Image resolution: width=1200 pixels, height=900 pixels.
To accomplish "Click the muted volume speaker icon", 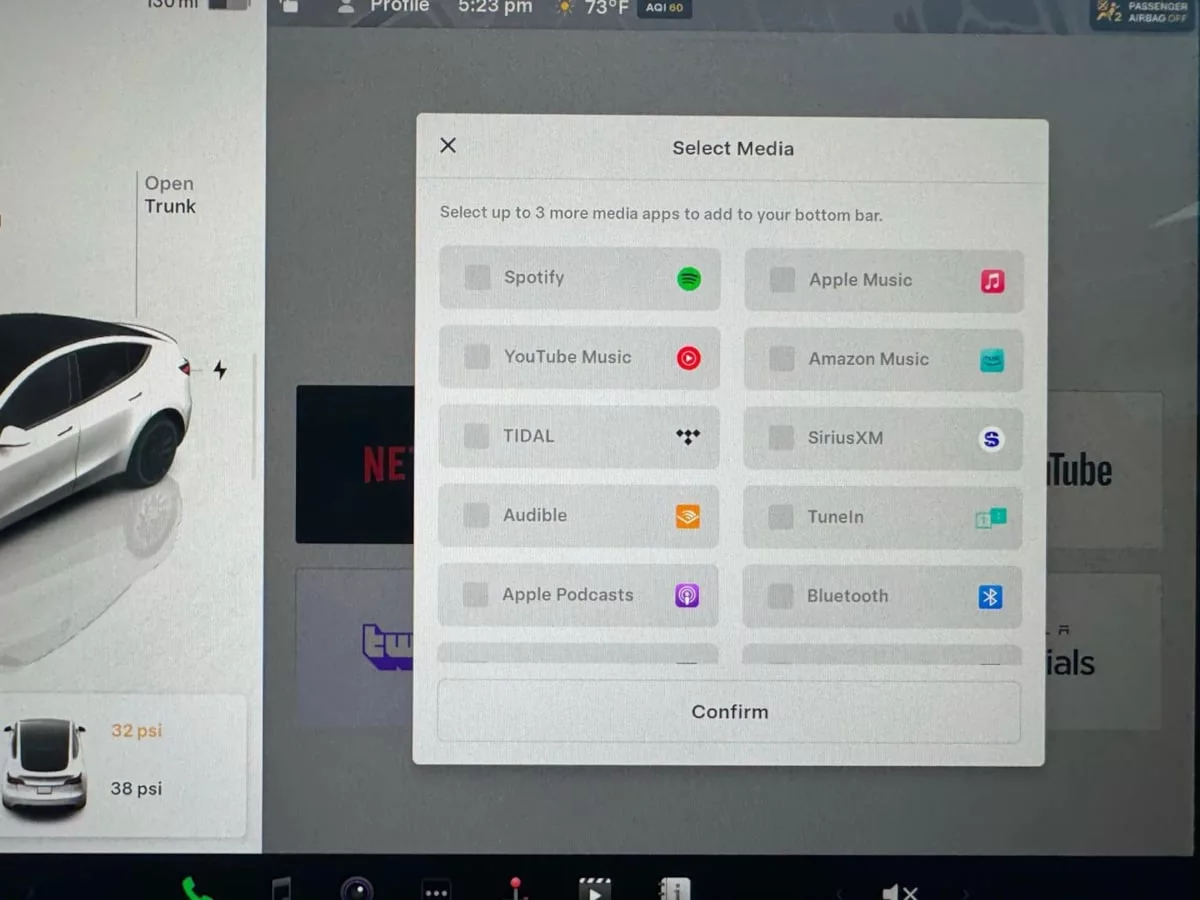I will click(899, 890).
